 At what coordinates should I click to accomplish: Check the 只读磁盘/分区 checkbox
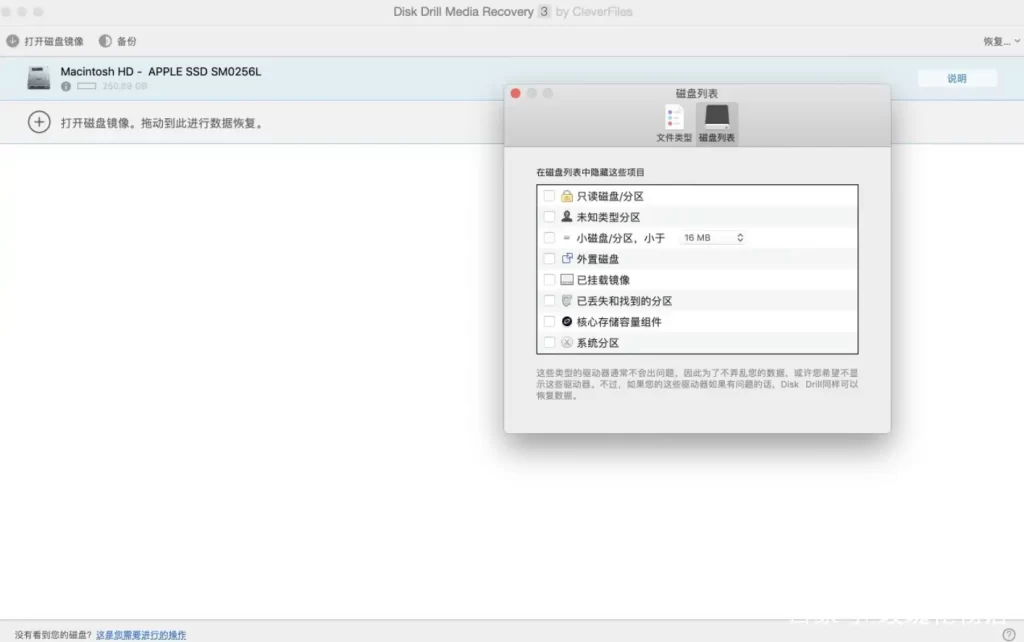click(x=549, y=196)
